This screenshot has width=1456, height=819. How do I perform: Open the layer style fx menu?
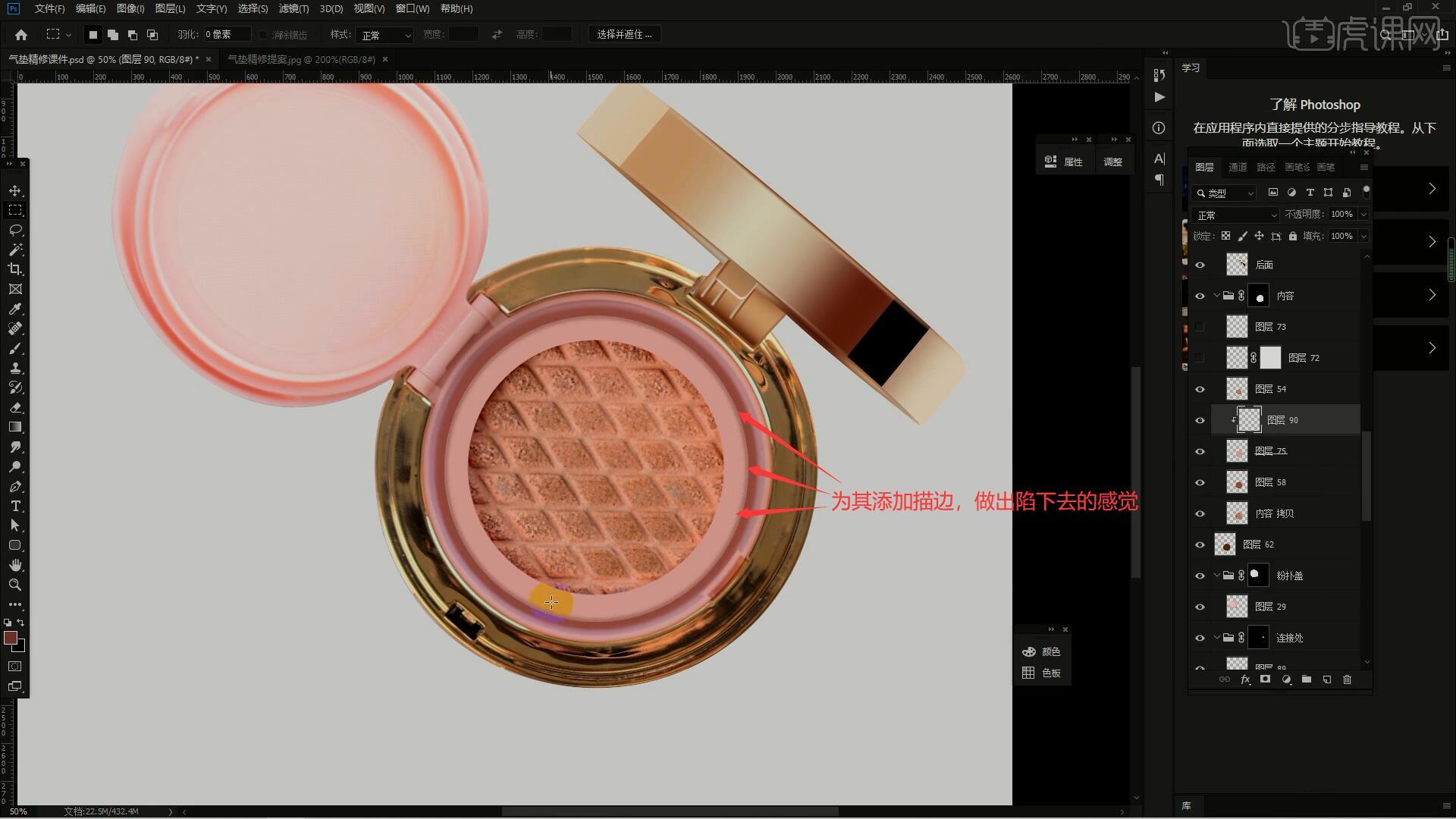[1245, 679]
